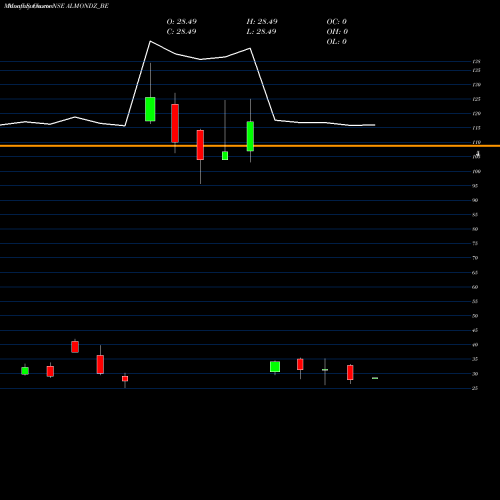
Task: Click the 120 price axis label
Action: click(477, 114)
